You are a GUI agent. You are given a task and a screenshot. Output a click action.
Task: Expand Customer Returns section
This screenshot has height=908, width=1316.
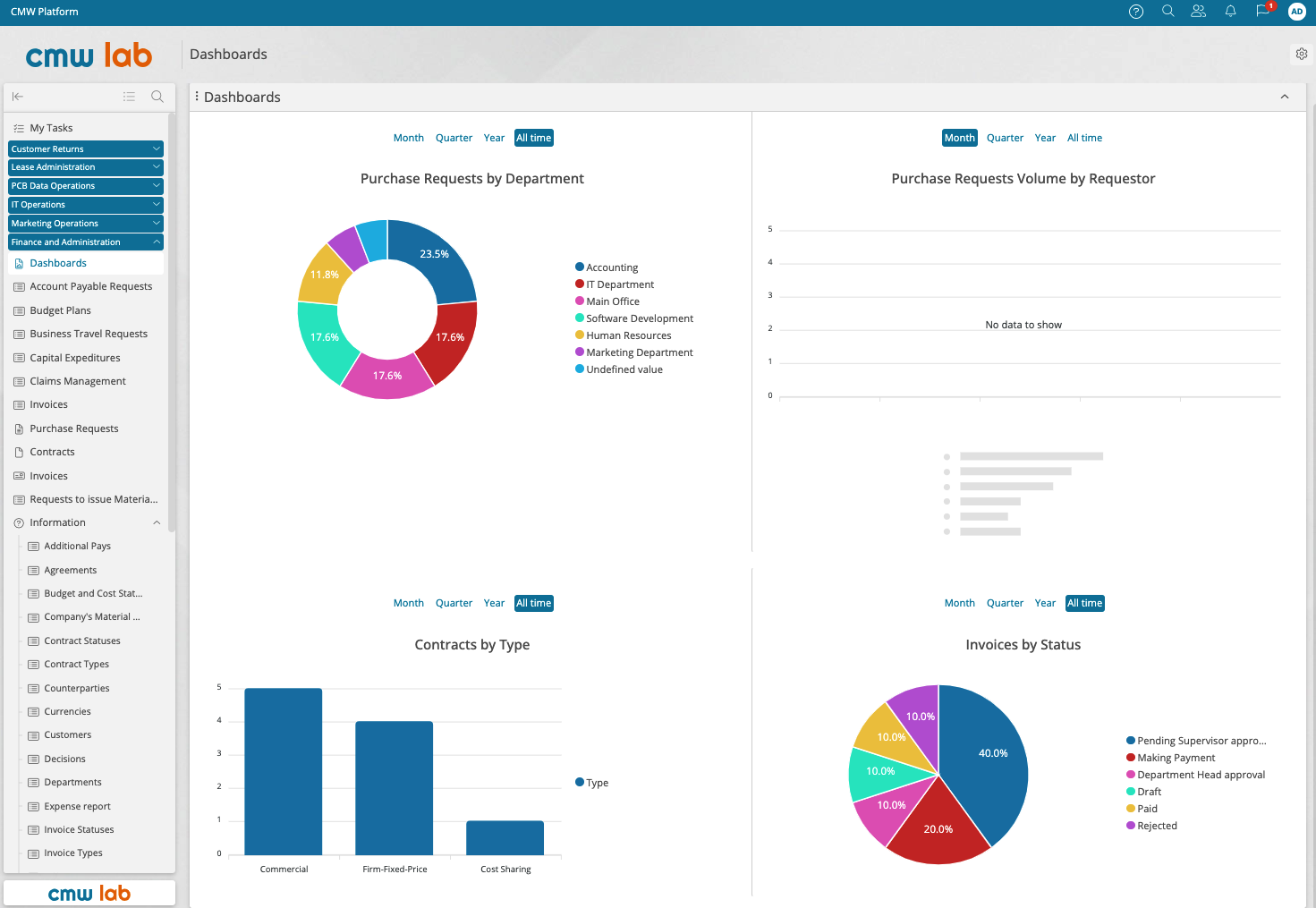tap(86, 149)
